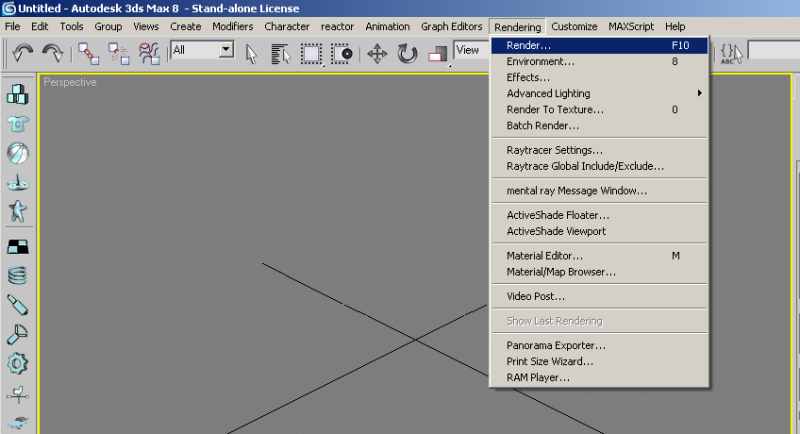Click the reactor Motor gear icon
Screen dimensions: 800x434
point(18,364)
